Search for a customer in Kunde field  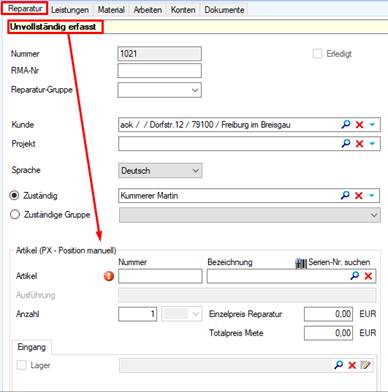pyautogui.click(x=346, y=124)
